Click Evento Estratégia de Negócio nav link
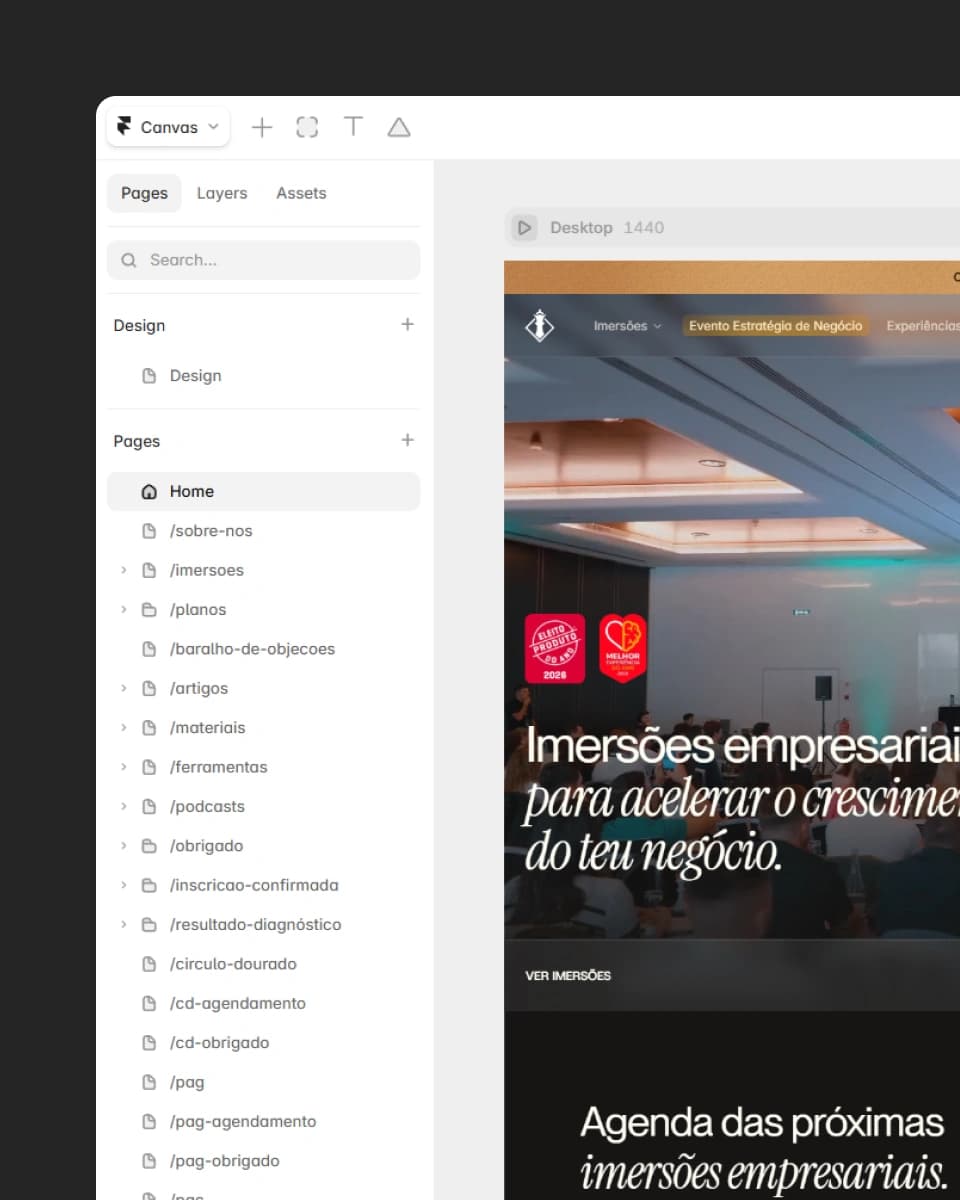Viewport: 960px width, 1200px height. 775,326
